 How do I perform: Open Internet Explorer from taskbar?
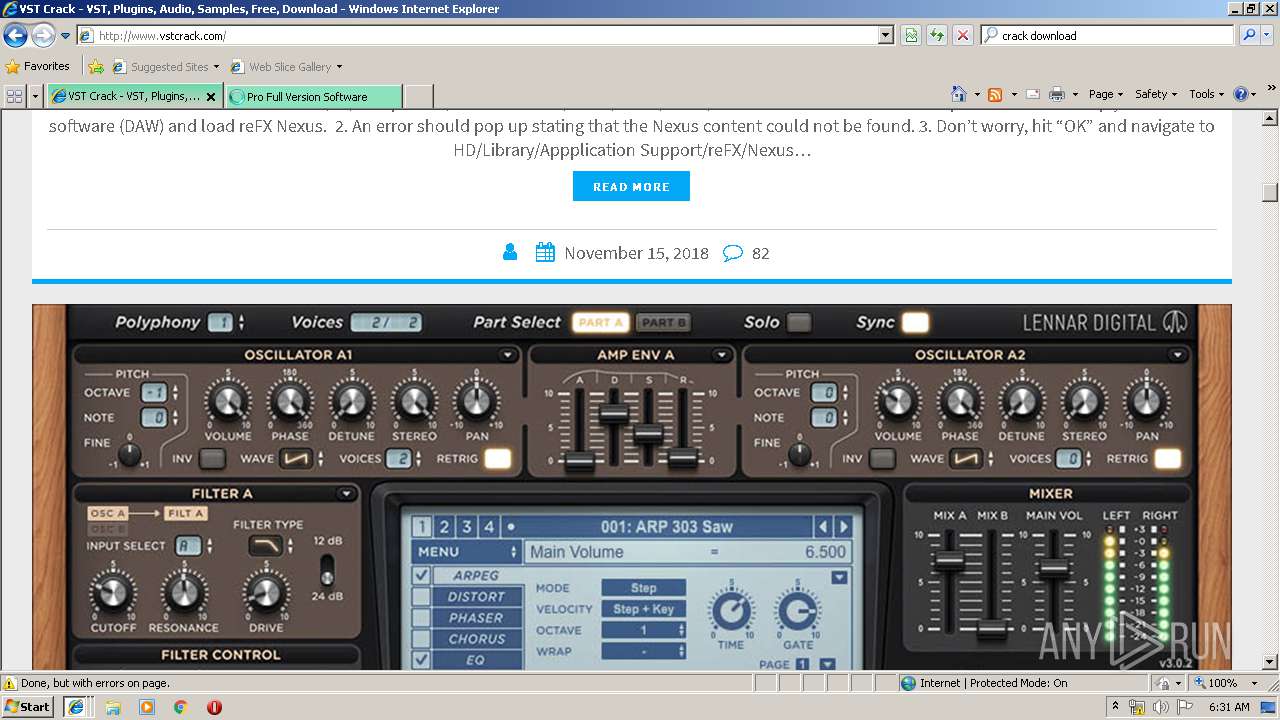(x=75, y=706)
